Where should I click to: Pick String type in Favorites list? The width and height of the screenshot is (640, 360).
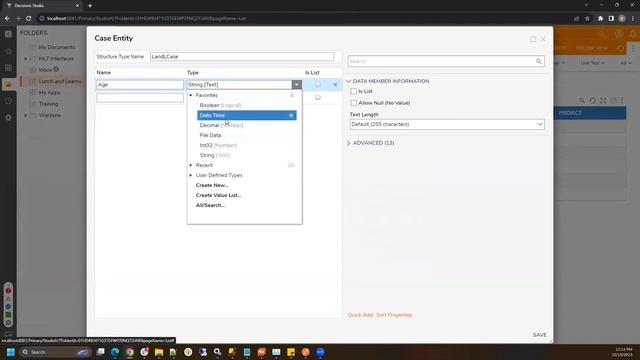215,155
